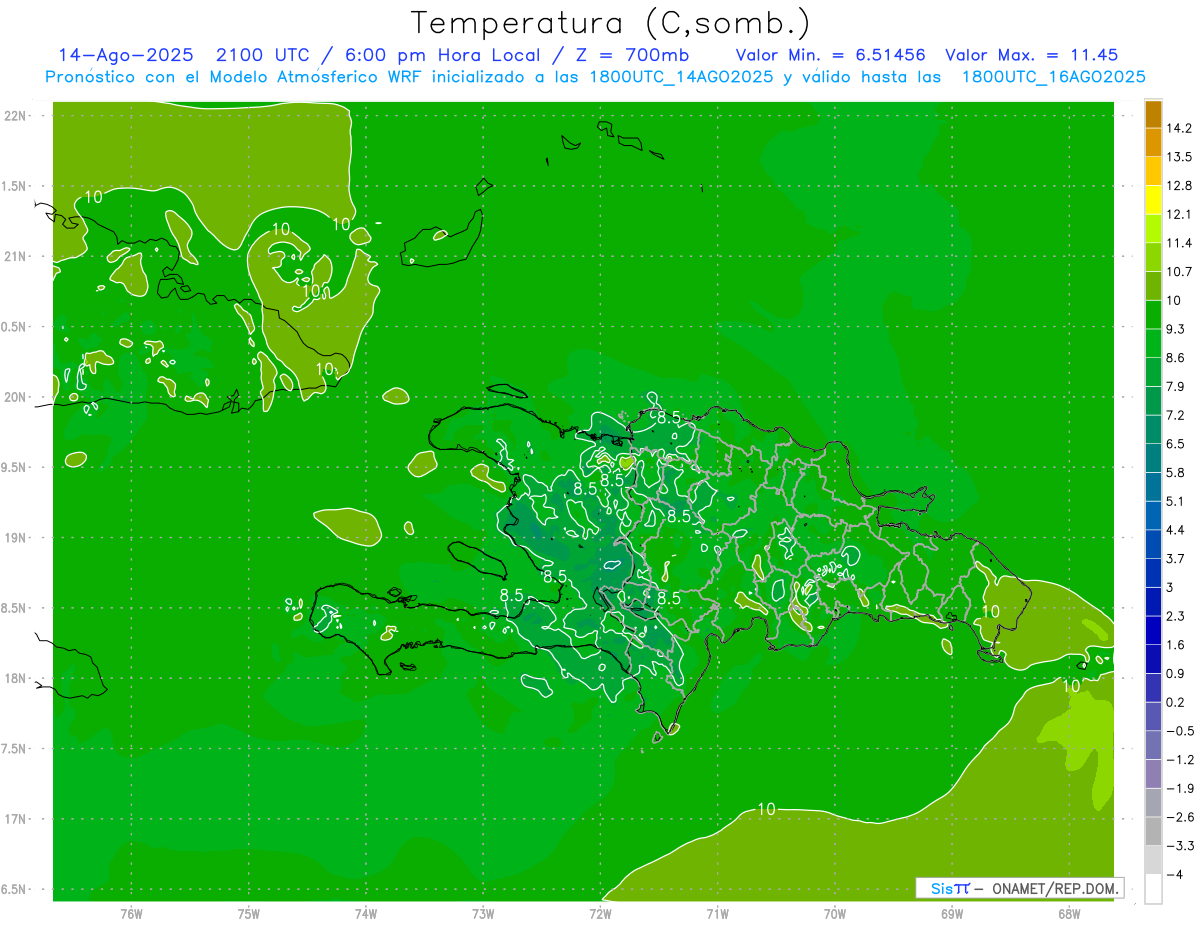The height and width of the screenshot is (927, 1200).
Task: Click the "72W" longitude axis label
Action: pos(600,913)
